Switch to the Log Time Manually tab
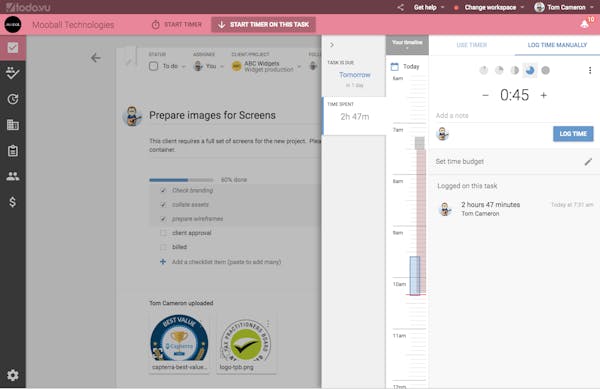The image size is (600, 389). click(557, 45)
